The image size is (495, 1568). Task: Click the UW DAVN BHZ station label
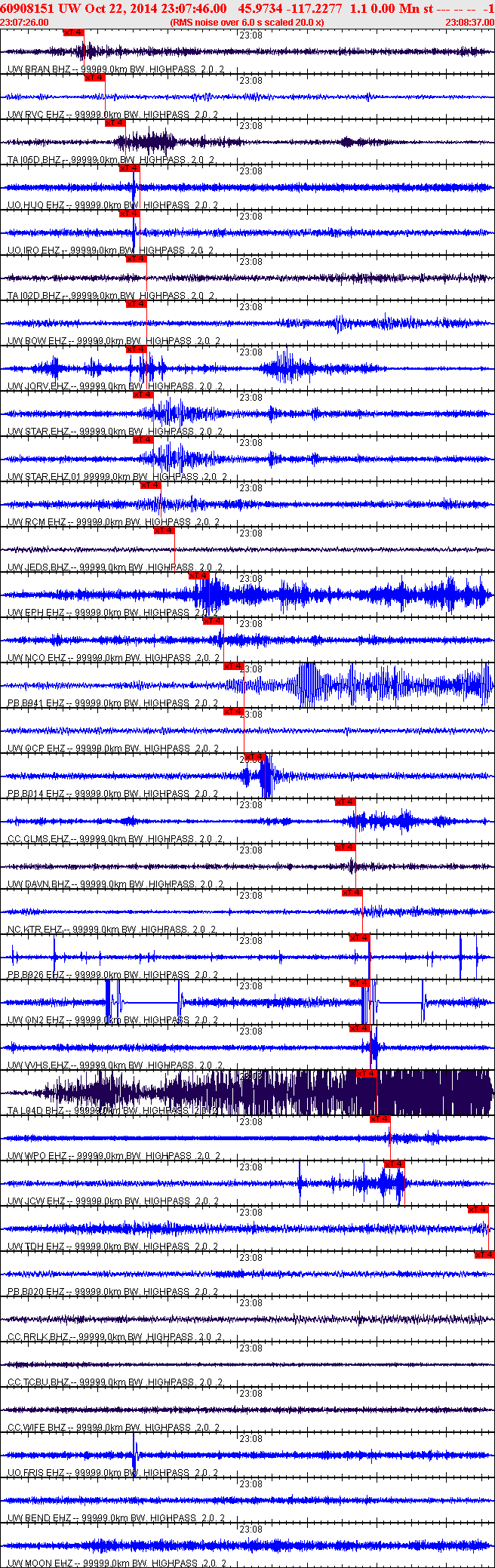39,884
